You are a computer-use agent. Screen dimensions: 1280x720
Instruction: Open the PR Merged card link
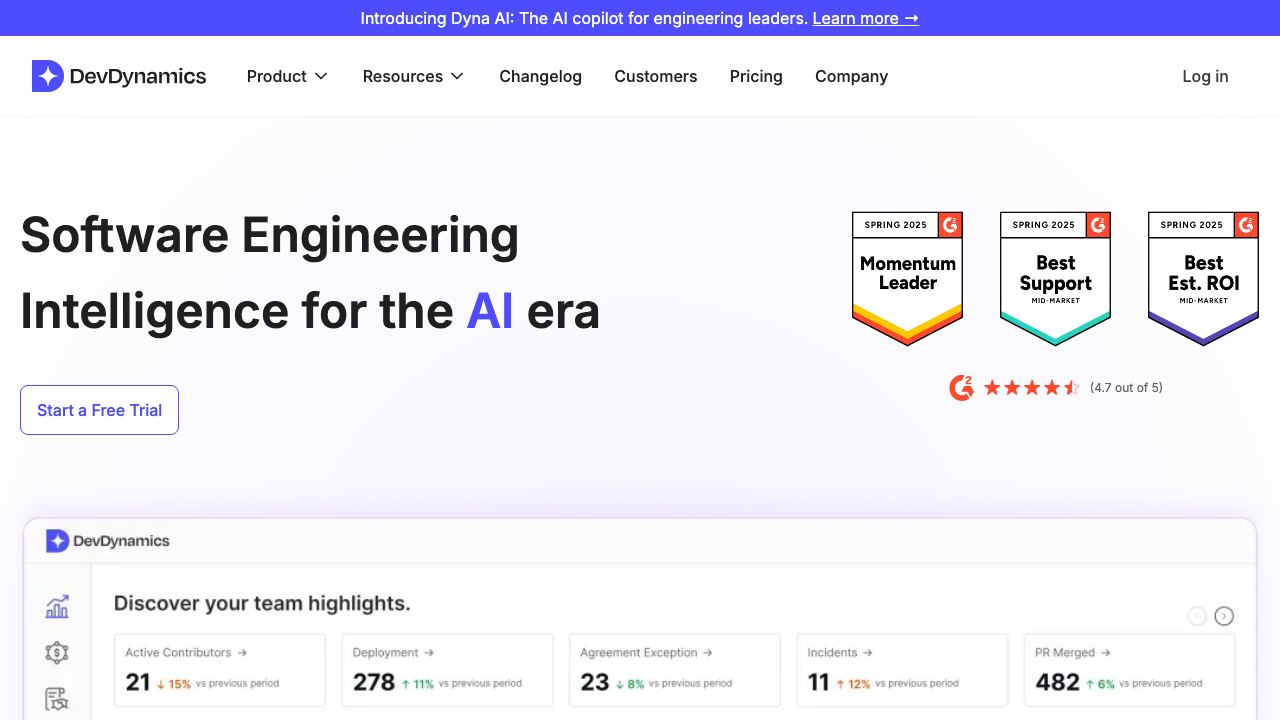pos(1072,653)
